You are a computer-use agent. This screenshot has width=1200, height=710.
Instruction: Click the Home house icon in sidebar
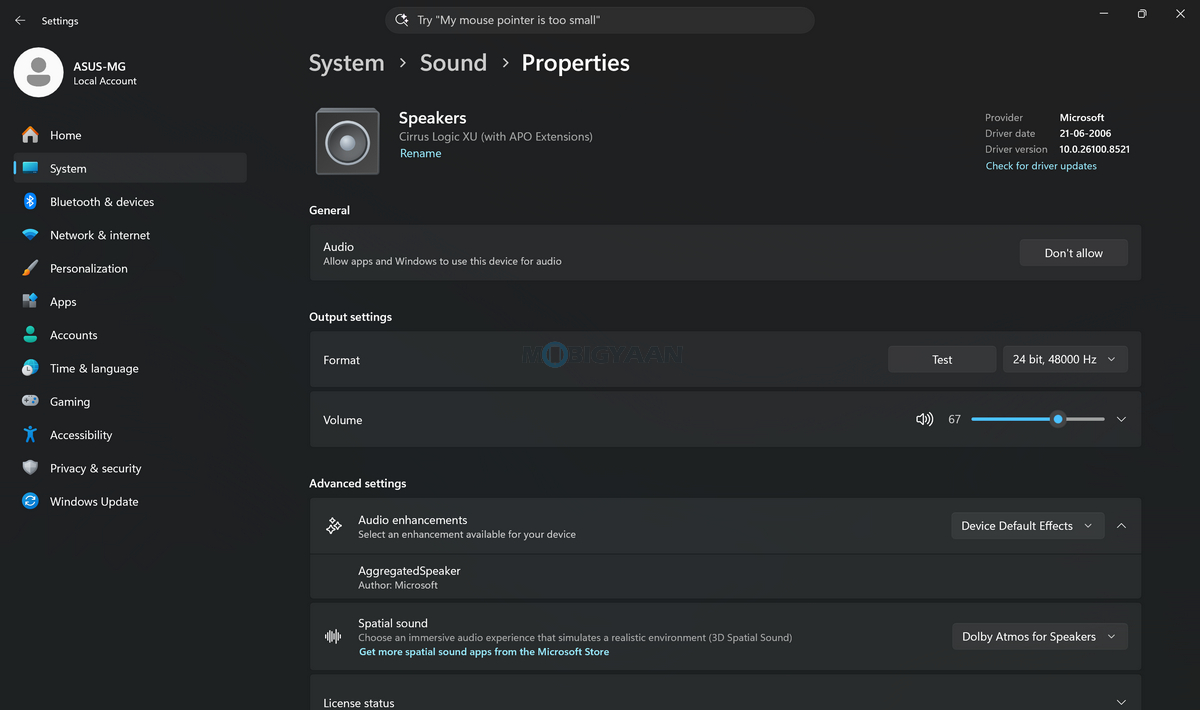coord(30,135)
